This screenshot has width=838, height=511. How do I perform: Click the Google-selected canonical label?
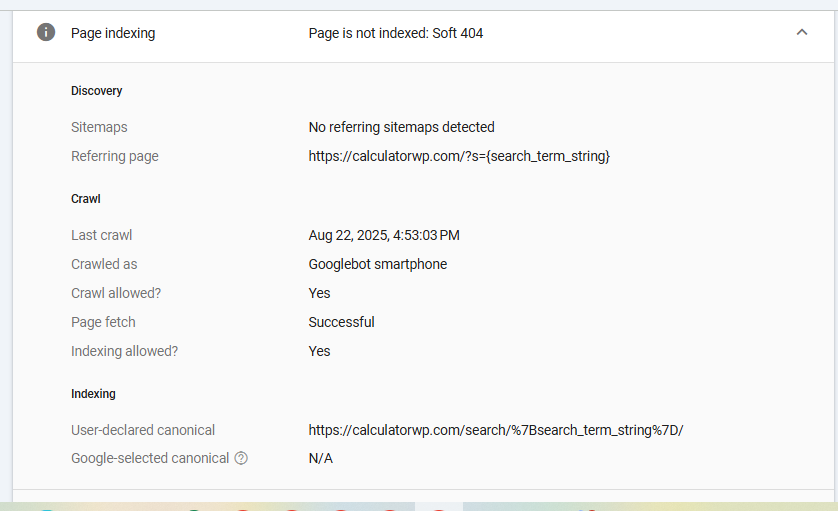coord(150,458)
